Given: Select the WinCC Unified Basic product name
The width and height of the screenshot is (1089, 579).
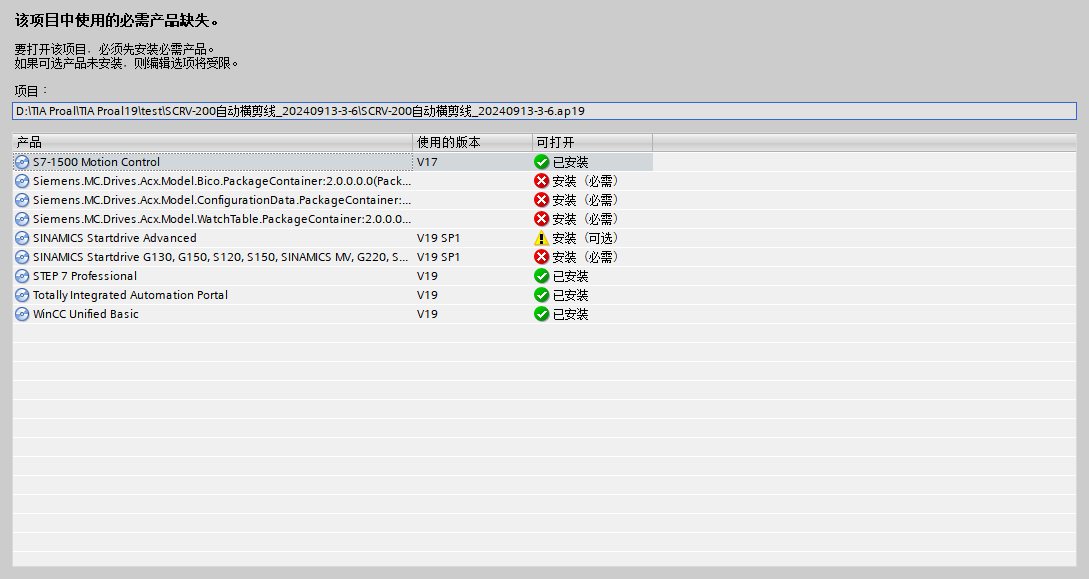Looking at the screenshot, I should click(x=85, y=314).
